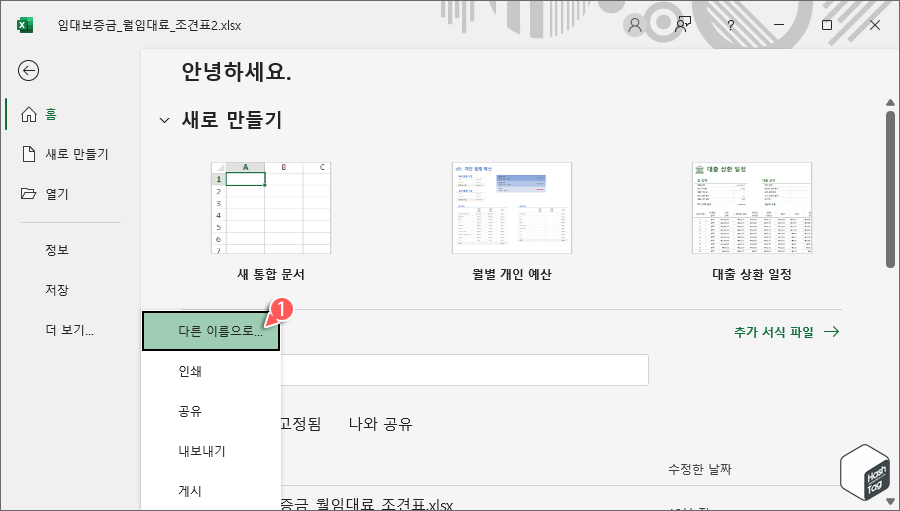
Task: Click the scroll down arrow
Action: click(x=890, y=502)
